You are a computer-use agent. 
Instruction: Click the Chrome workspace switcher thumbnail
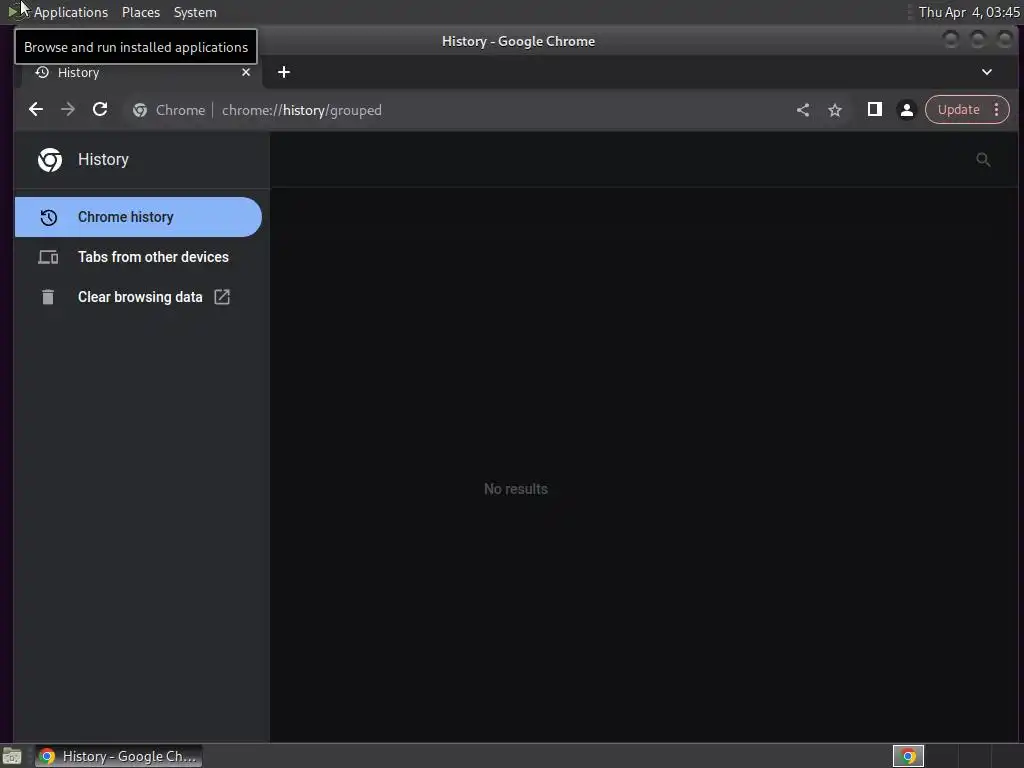click(908, 756)
